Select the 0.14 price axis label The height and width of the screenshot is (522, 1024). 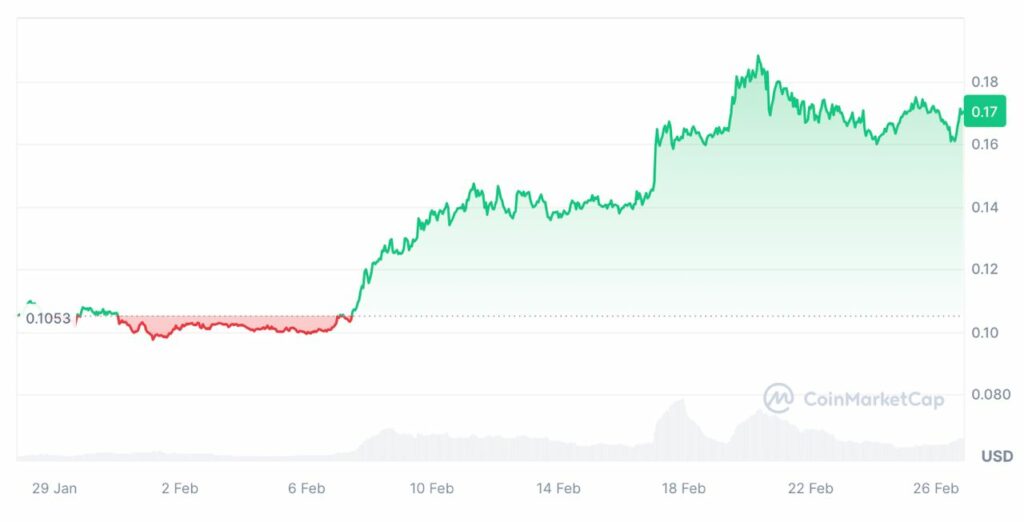pos(983,207)
